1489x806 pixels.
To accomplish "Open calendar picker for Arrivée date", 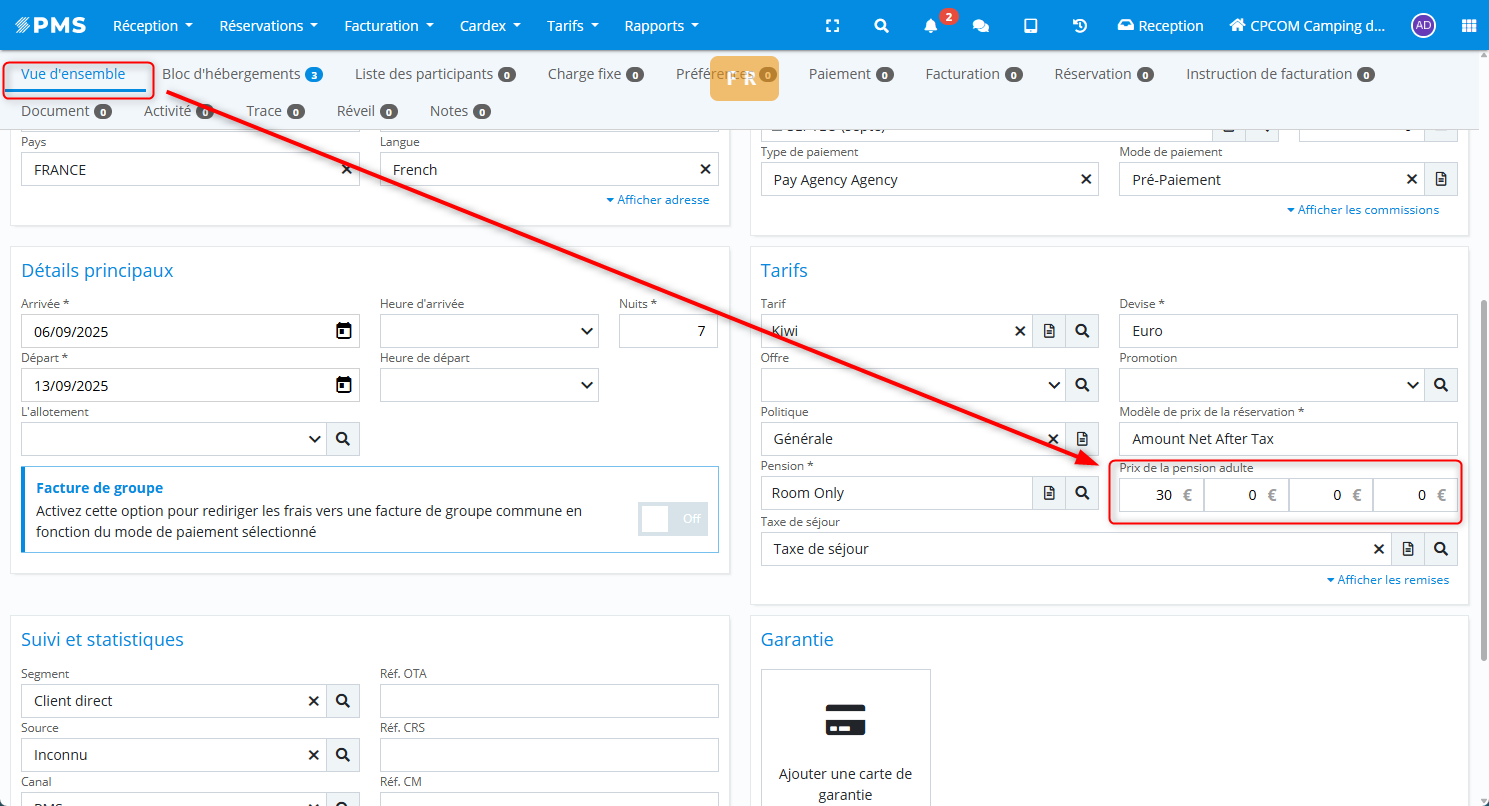I will pyautogui.click(x=343, y=331).
